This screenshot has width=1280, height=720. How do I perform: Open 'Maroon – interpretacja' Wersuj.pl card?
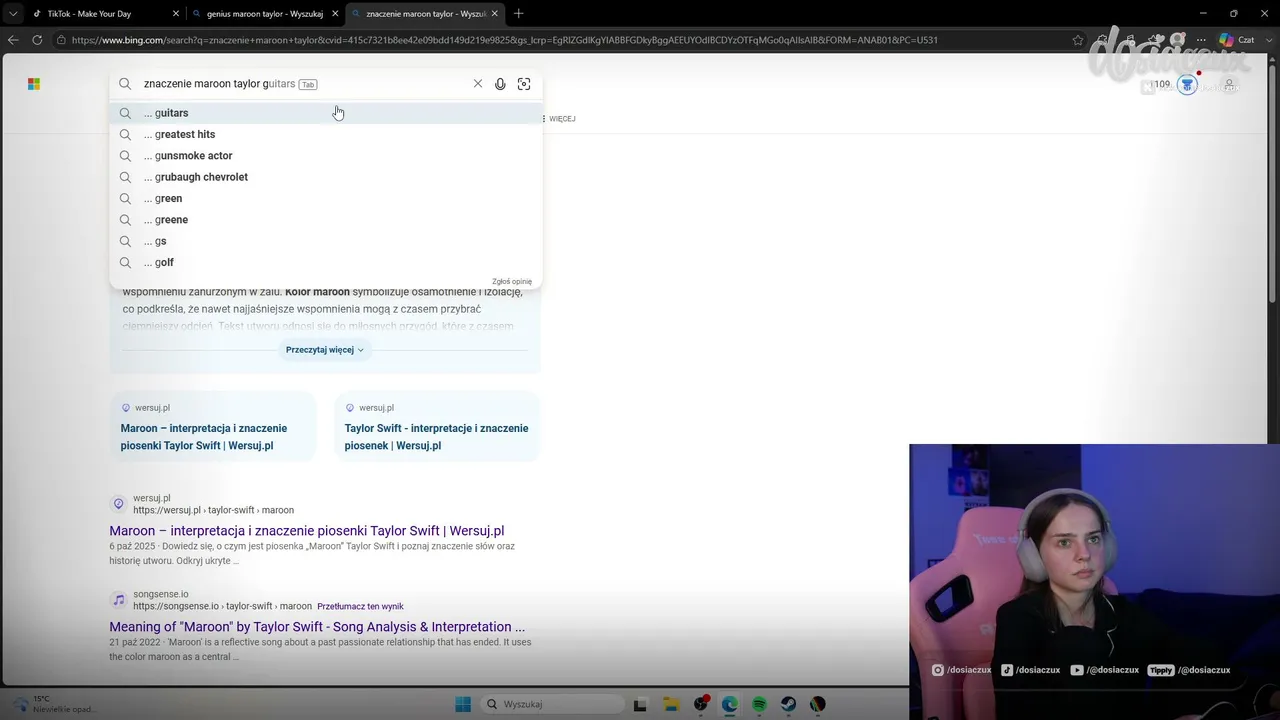click(213, 427)
